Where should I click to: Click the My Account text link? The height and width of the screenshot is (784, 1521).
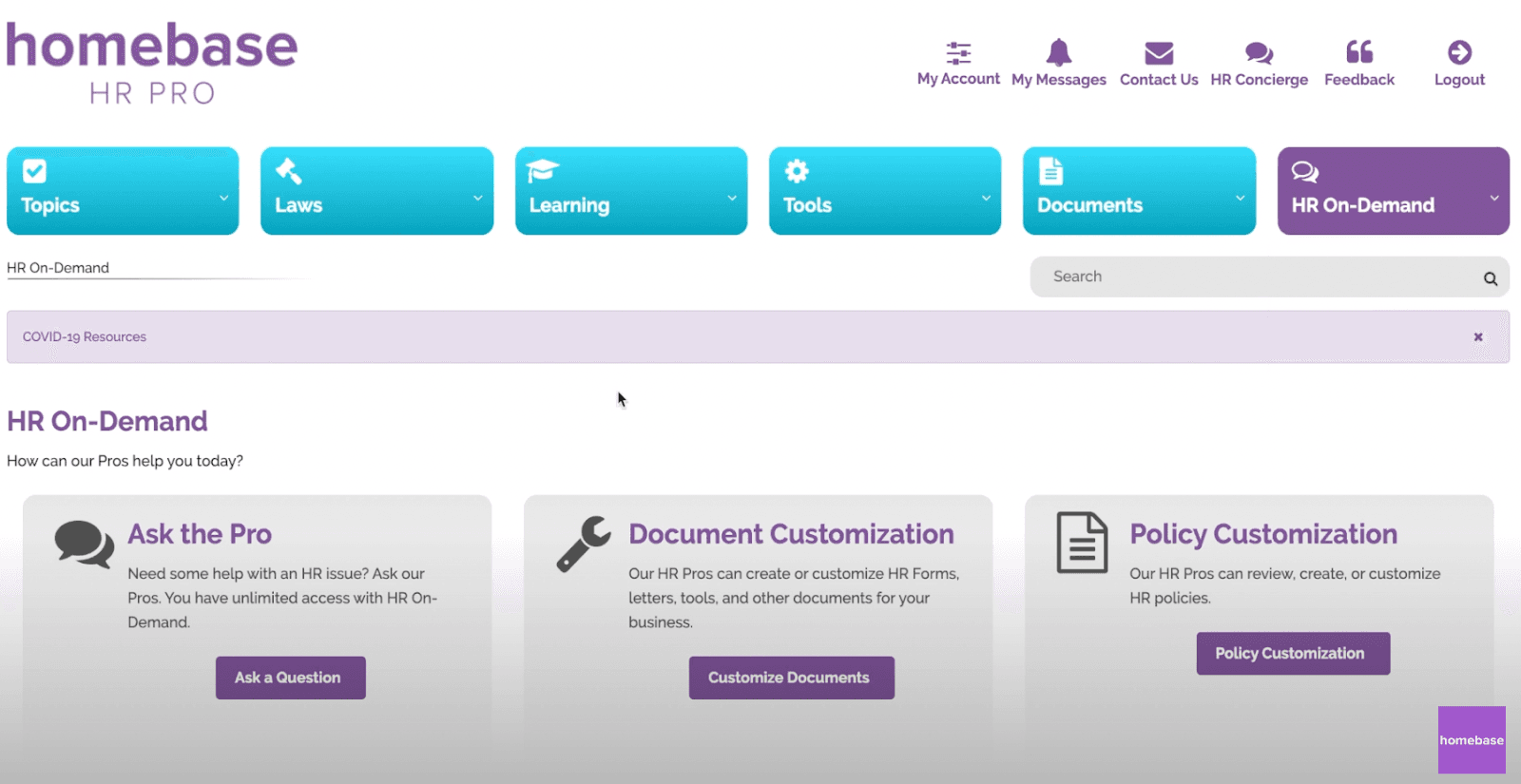(958, 79)
